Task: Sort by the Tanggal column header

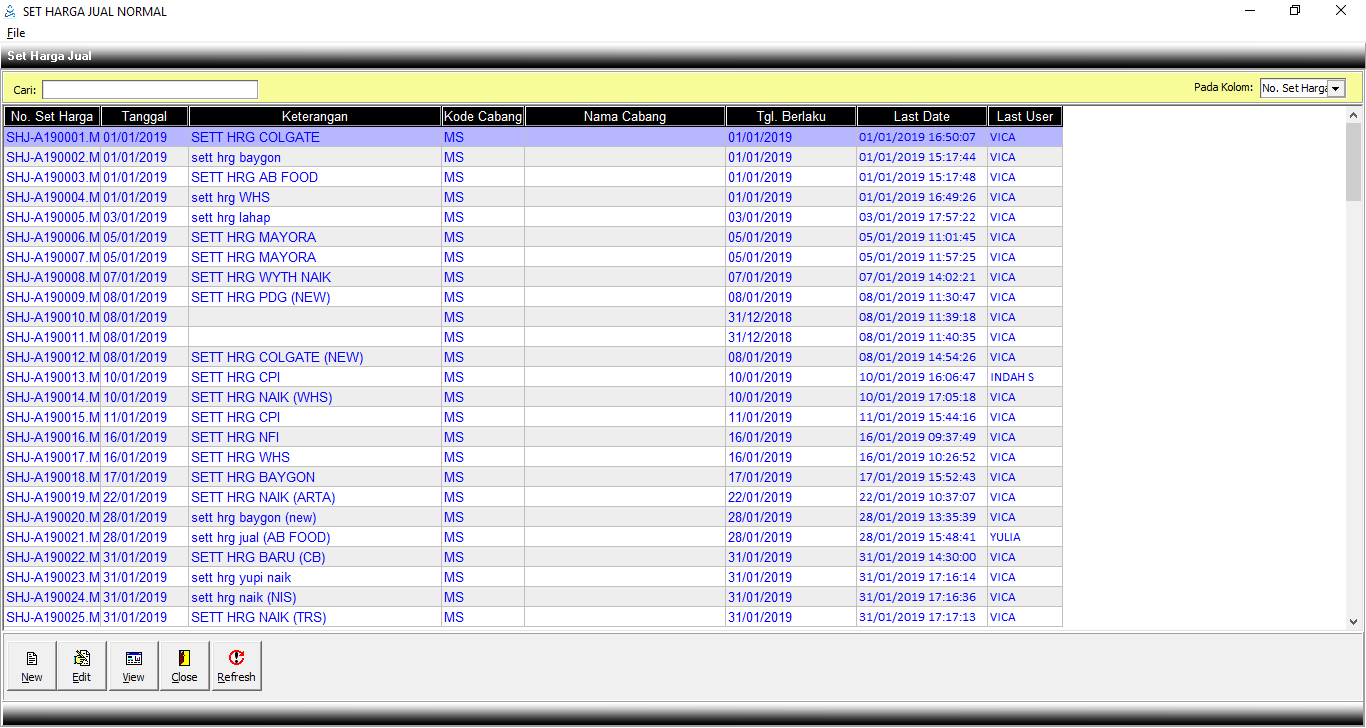Action: pyautogui.click(x=144, y=117)
